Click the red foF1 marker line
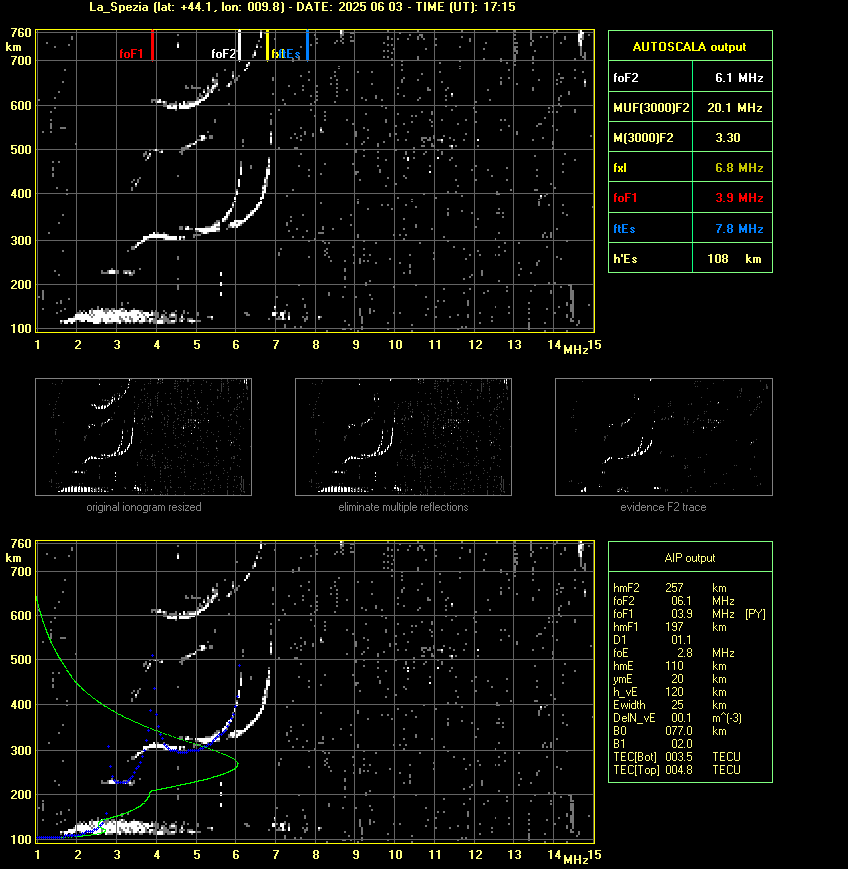 coord(152,45)
